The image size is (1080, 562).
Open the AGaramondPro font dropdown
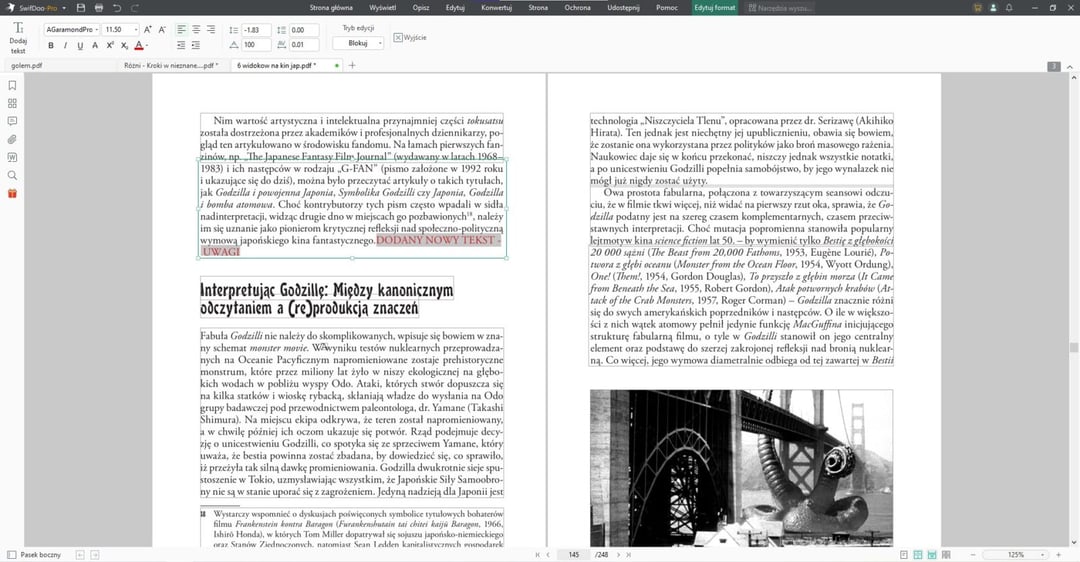click(x=73, y=30)
